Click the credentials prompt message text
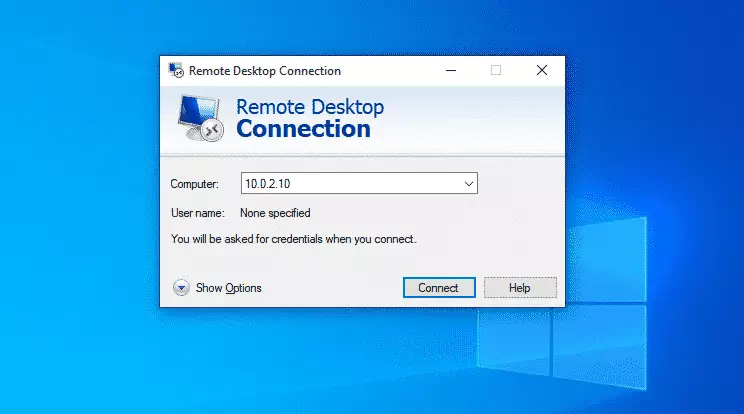 pyautogui.click(x=294, y=239)
